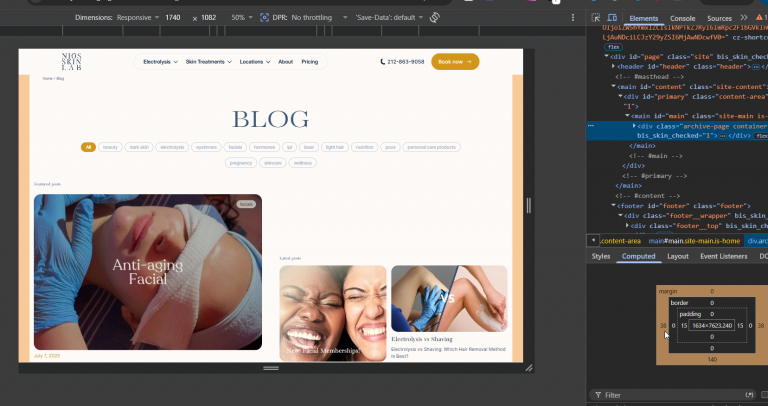The height and width of the screenshot is (406, 768).
Task: Expand the footer__top div node
Action: (x=627, y=226)
